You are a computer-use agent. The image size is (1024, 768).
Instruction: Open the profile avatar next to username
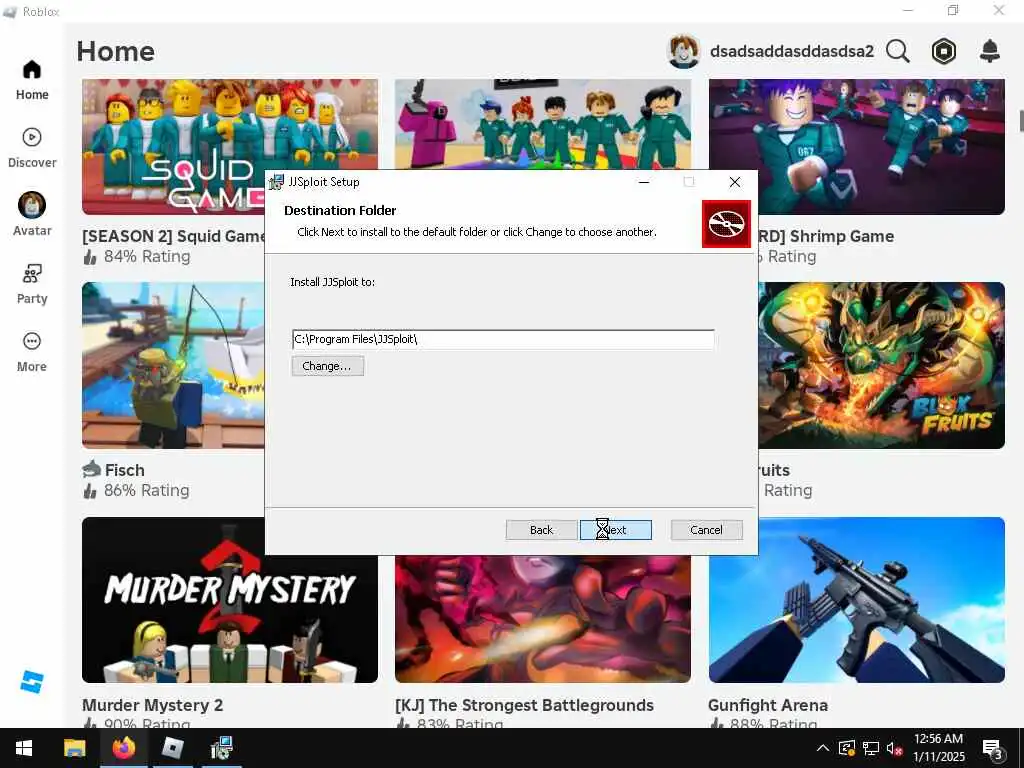click(684, 51)
